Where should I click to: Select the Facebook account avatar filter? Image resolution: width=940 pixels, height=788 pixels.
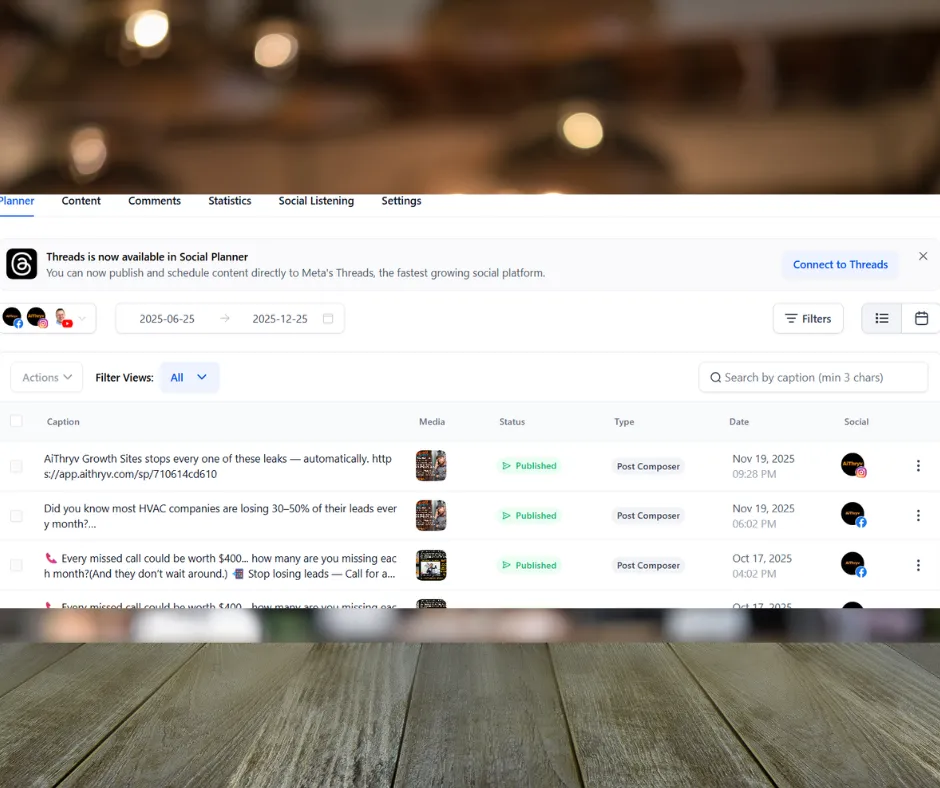coord(13,317)
